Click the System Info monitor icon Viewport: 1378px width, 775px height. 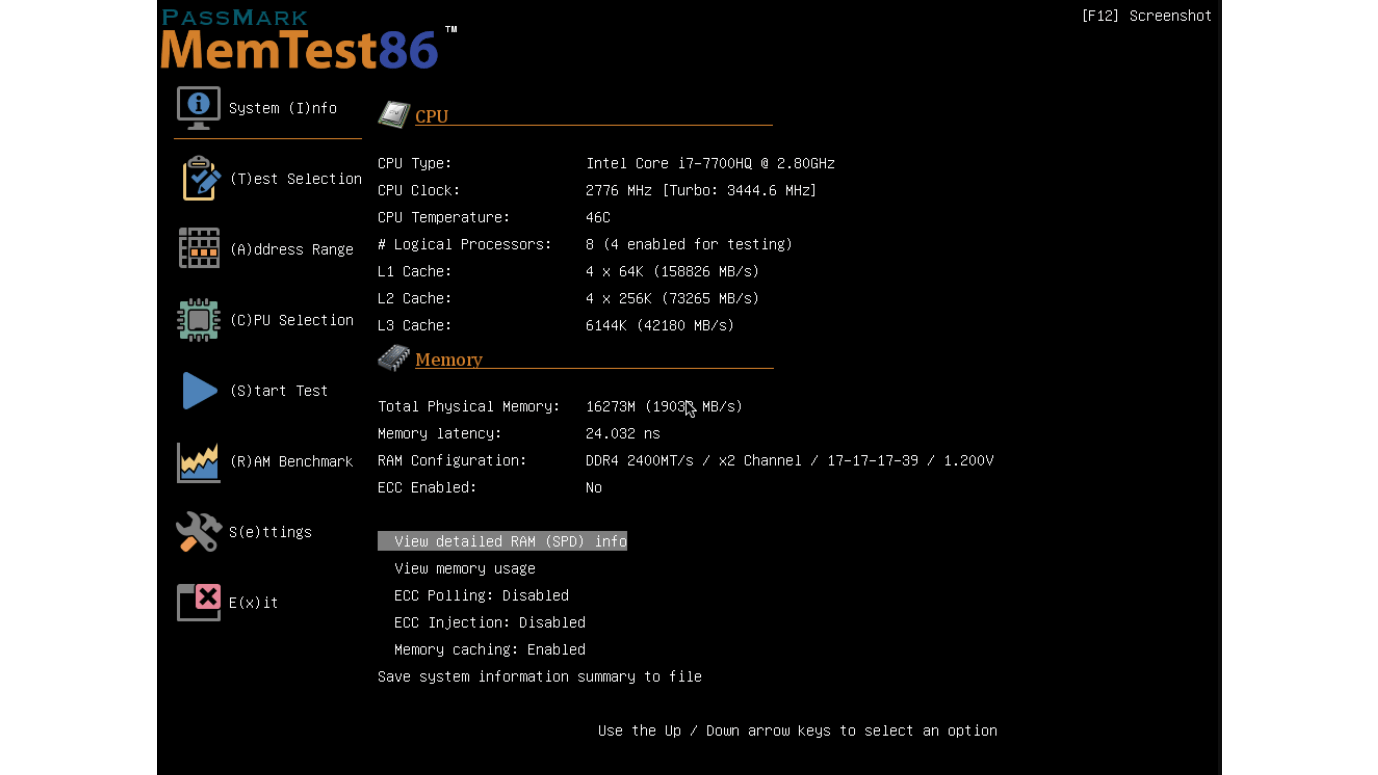pyautogui.click(x=198, y=107)
